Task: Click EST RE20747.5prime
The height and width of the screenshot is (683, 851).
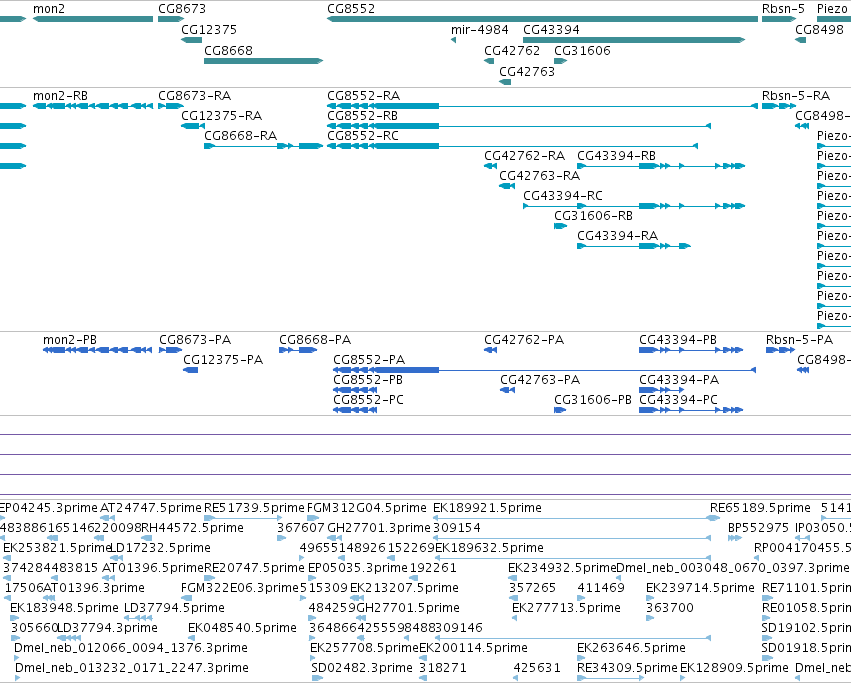Action: (x=255, y=568)
